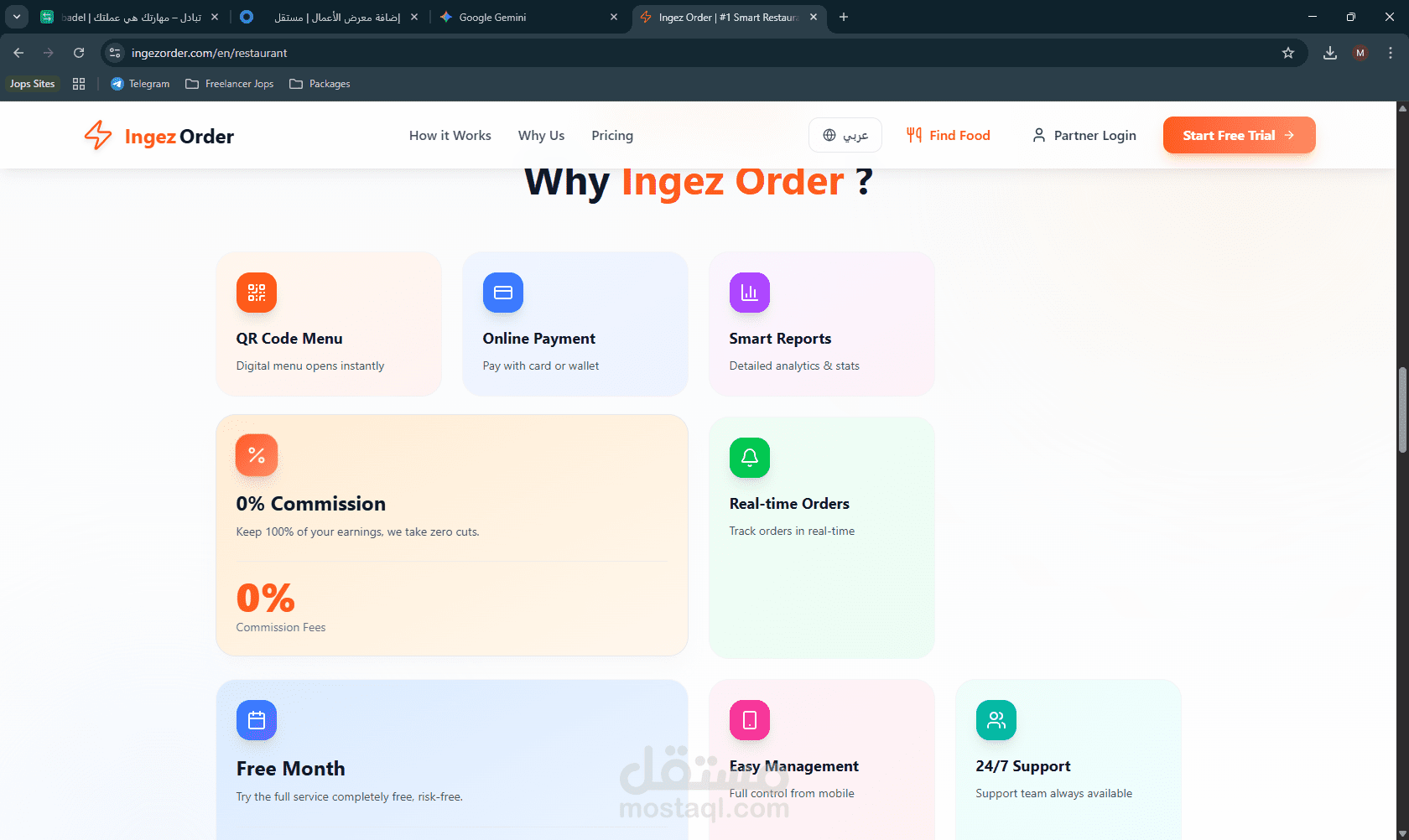This screenshot has width=1409, height=840.
Task: Click the 0% Commission heading
Action: click(x=311, y=504)
